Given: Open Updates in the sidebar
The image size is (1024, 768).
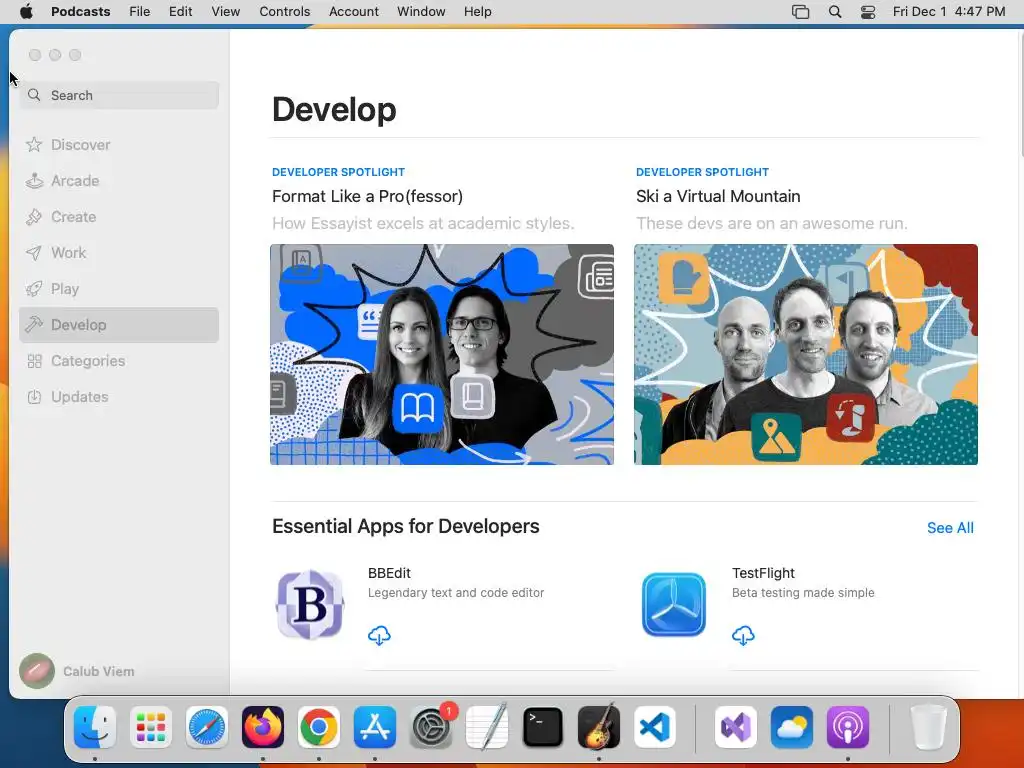Looking at the screenshot, I should click(x=119, y=396).
